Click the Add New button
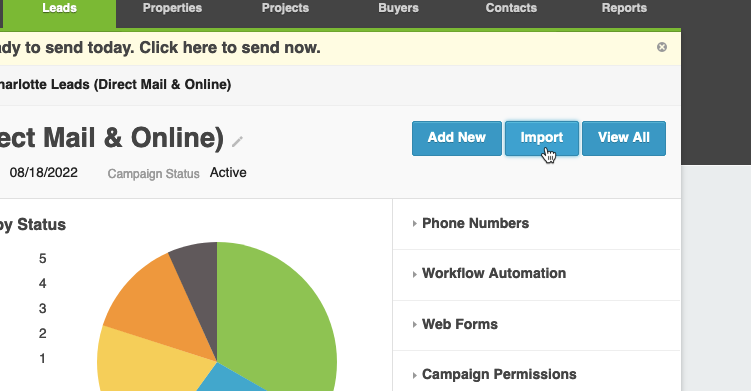The image size is (751, 391). coord(457,138)
